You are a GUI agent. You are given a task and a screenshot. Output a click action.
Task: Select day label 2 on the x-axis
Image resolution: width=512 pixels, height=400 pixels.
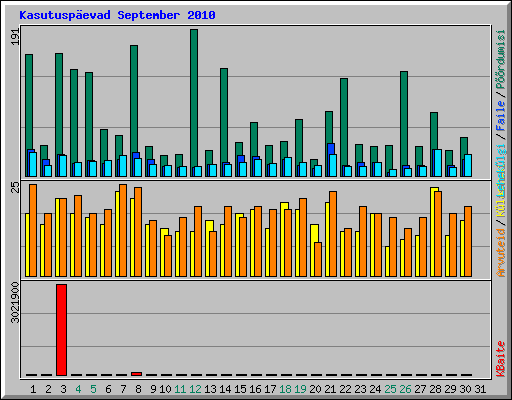pyautogui.click(x=48, y=389)
